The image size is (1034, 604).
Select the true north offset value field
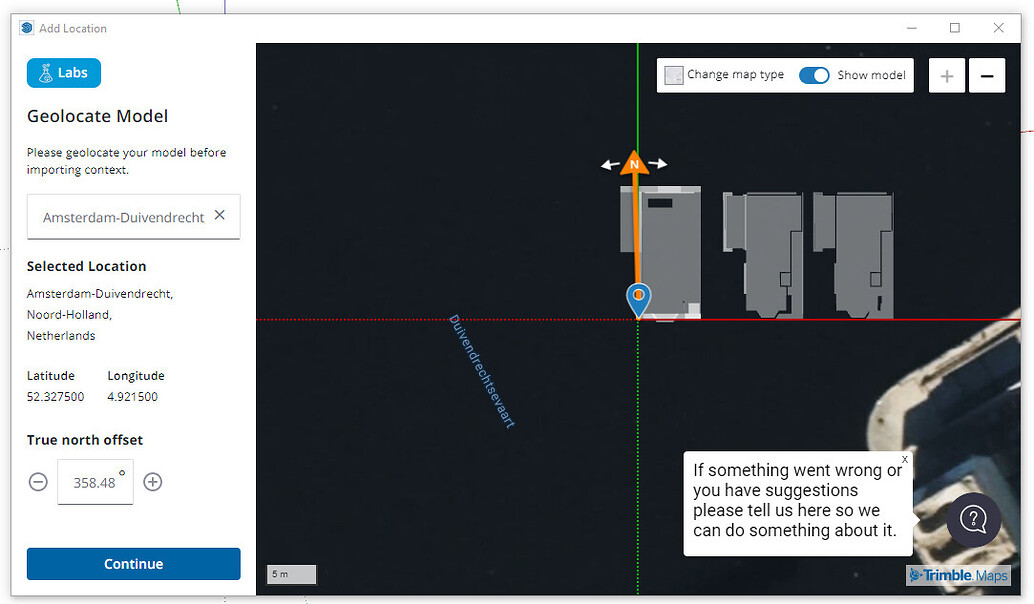[x=95, y=482]
